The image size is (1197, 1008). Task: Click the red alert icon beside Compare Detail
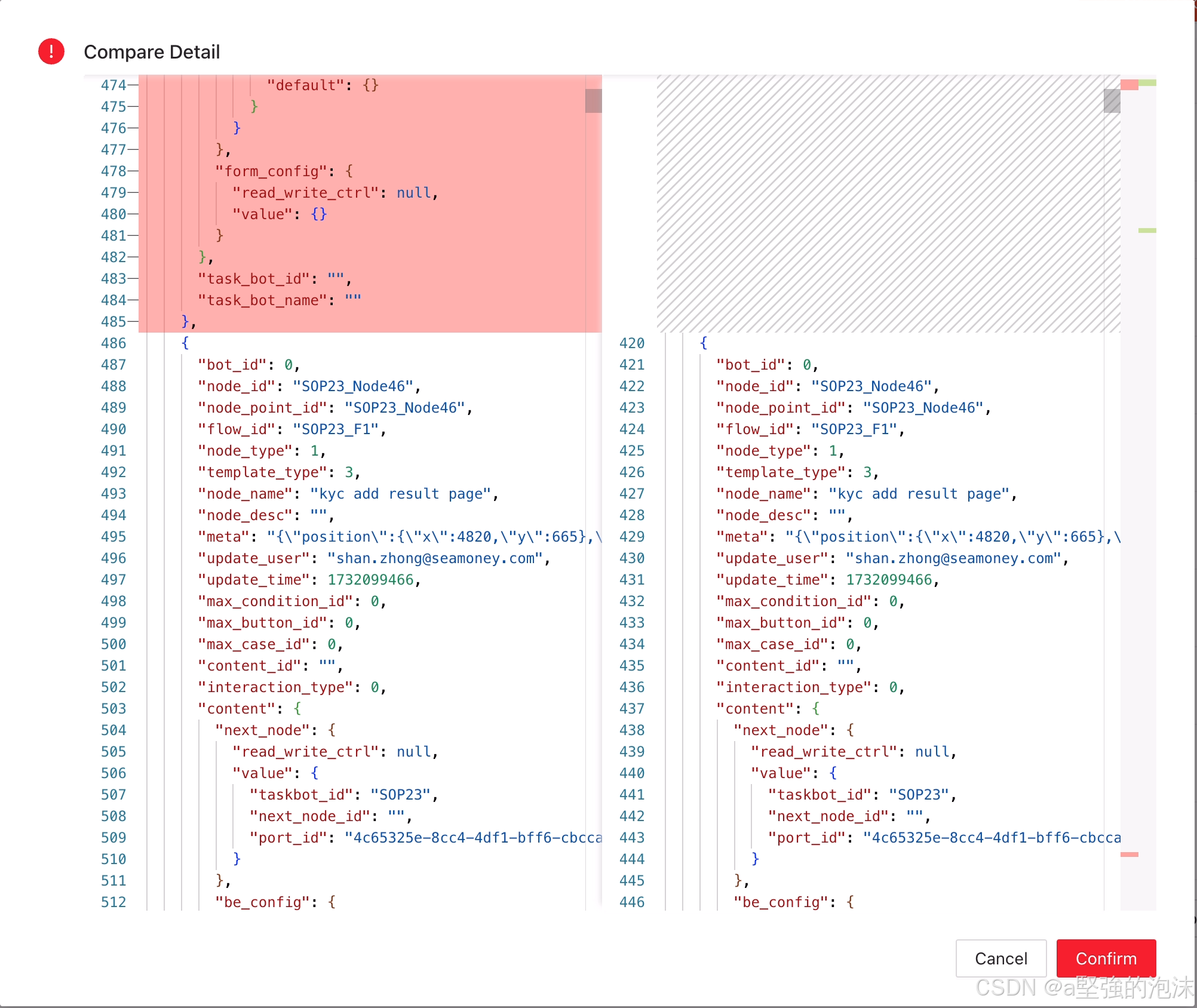[51, 51]
